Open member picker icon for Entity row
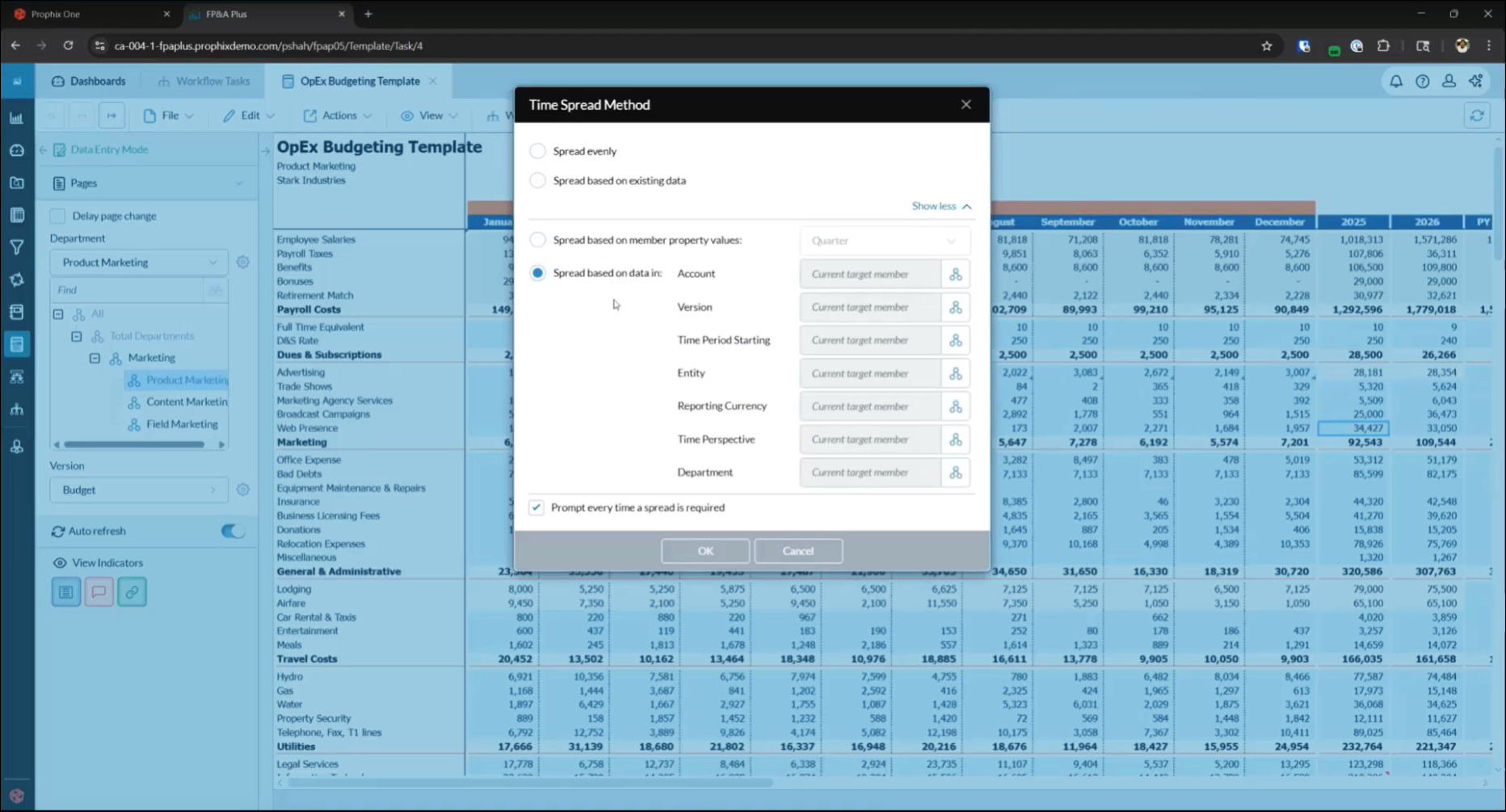 pyautogui.click(x=955, y=373)
